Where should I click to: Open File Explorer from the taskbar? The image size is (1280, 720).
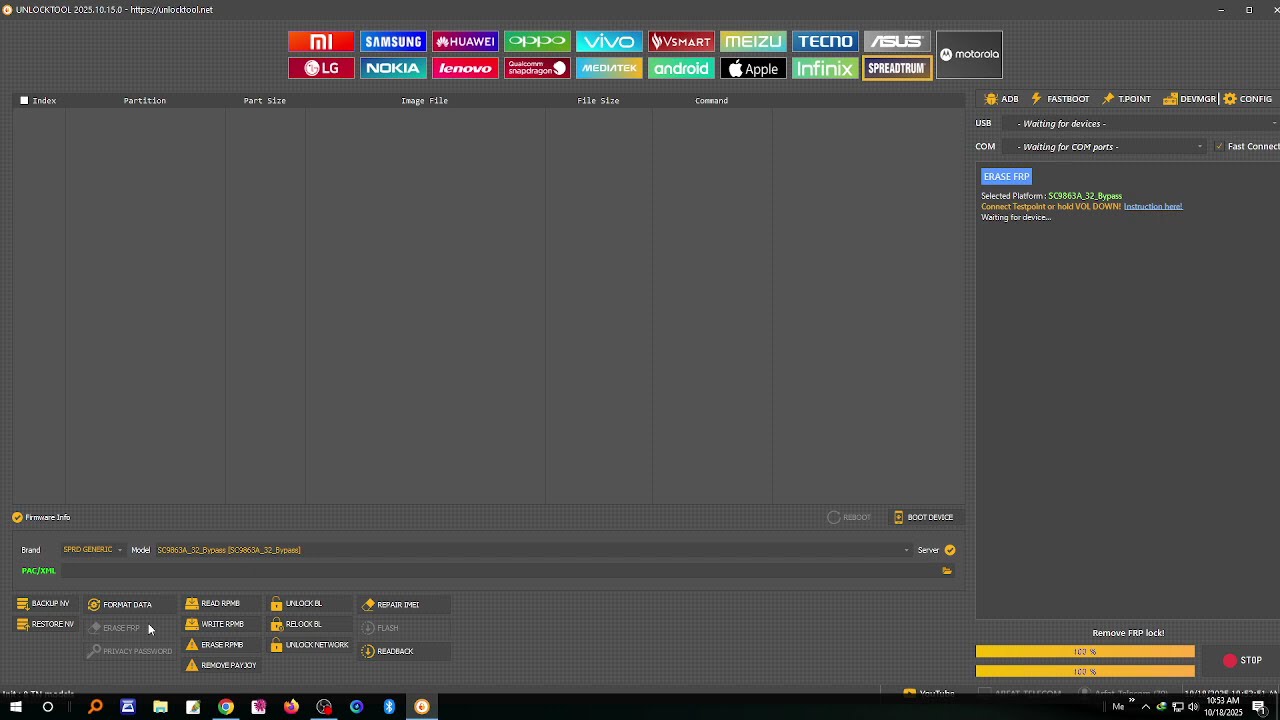tap(160, 707)
